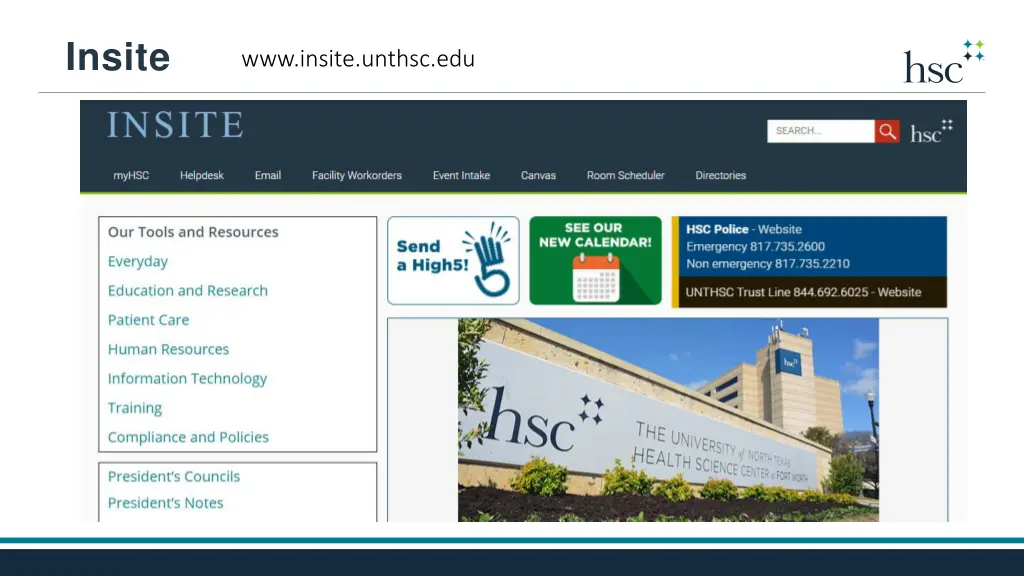Open the Send a High5 tile
This screenshot has width=1024, height=576.
tap(453, 261)
